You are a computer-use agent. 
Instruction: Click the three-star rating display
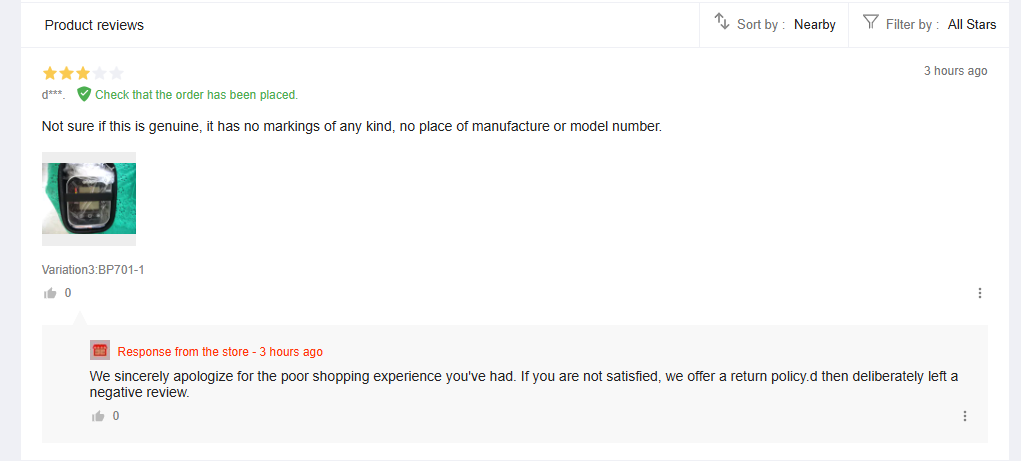83,73
